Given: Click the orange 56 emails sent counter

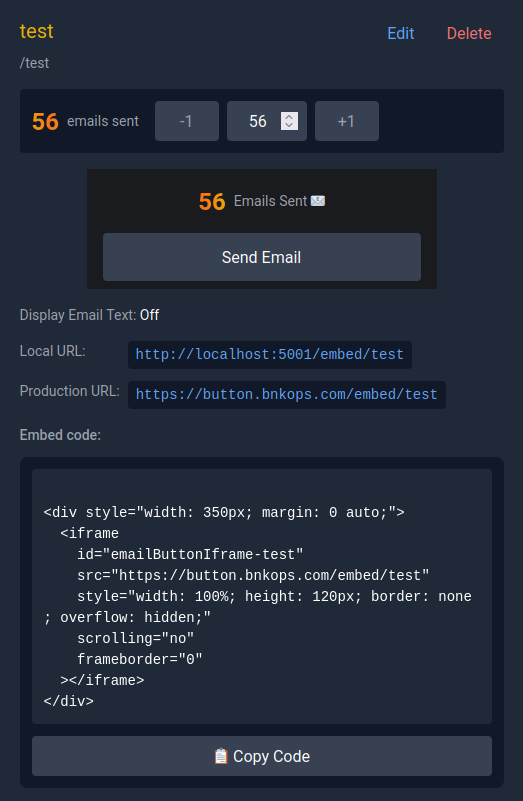Looking at the screenshot, I should 45,122.
